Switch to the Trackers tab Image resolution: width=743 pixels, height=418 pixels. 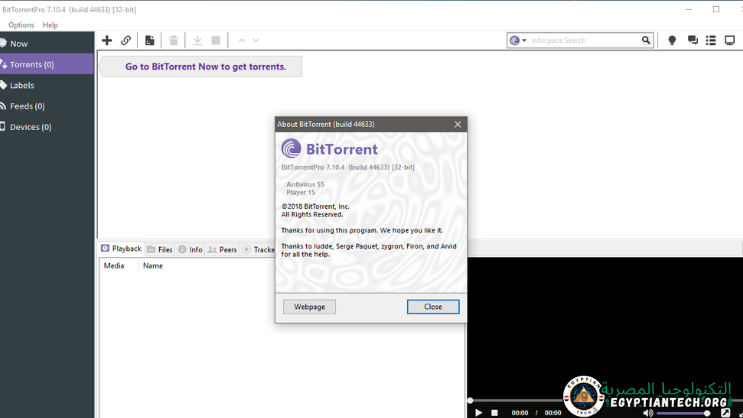pyautogui.click(x=258, y=249)
